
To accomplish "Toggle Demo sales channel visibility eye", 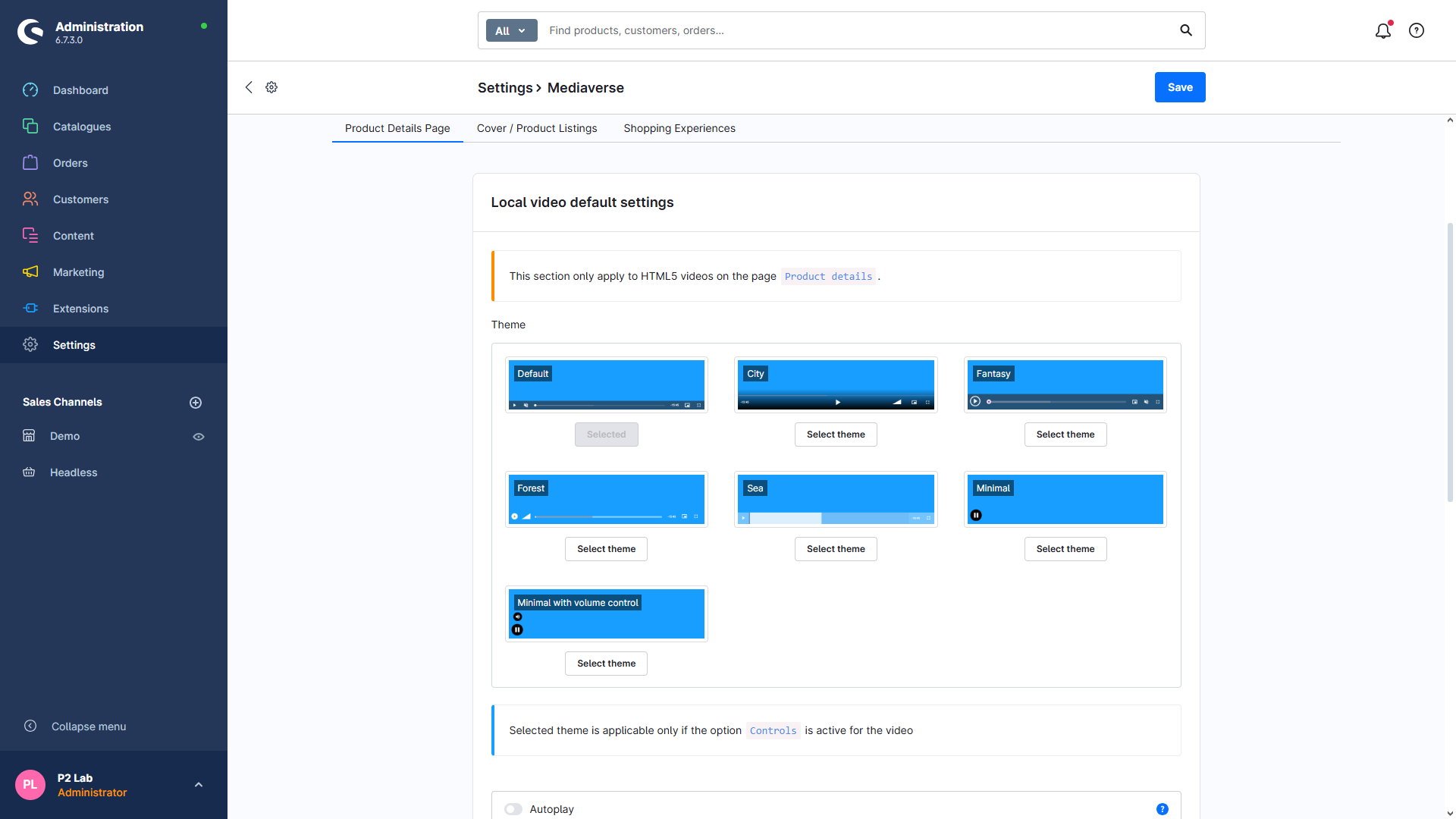I will 199,437.
